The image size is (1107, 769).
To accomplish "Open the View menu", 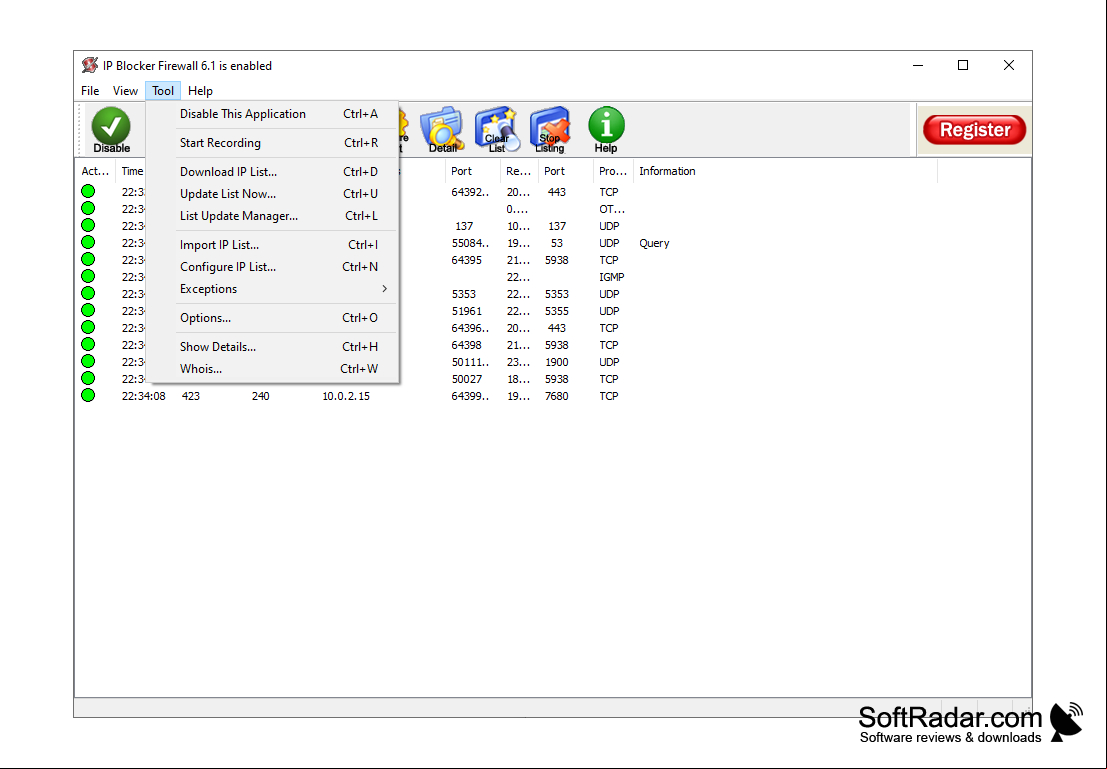I will point(125,90).
